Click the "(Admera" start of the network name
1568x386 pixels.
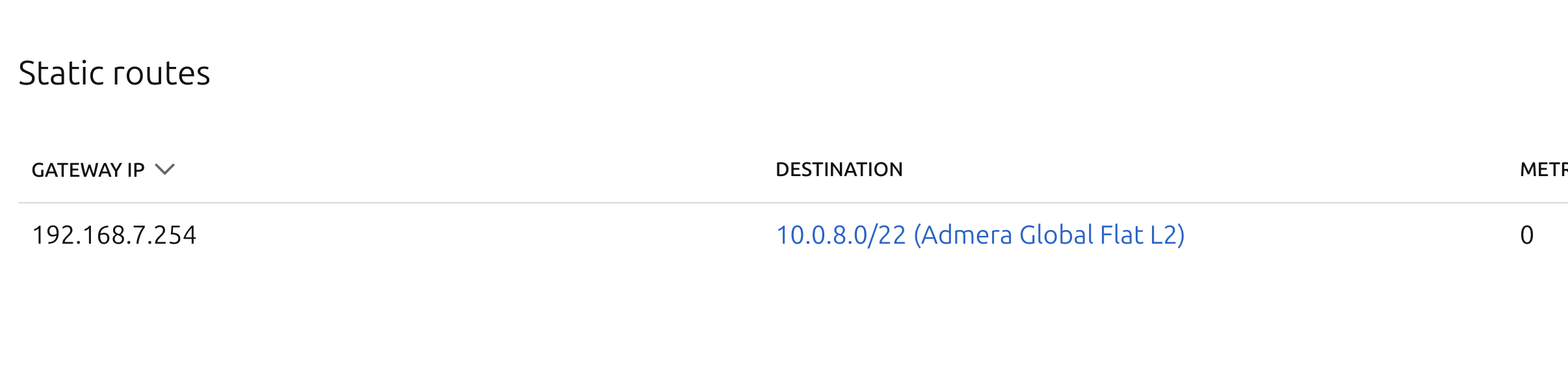click(x=962, y=235)
